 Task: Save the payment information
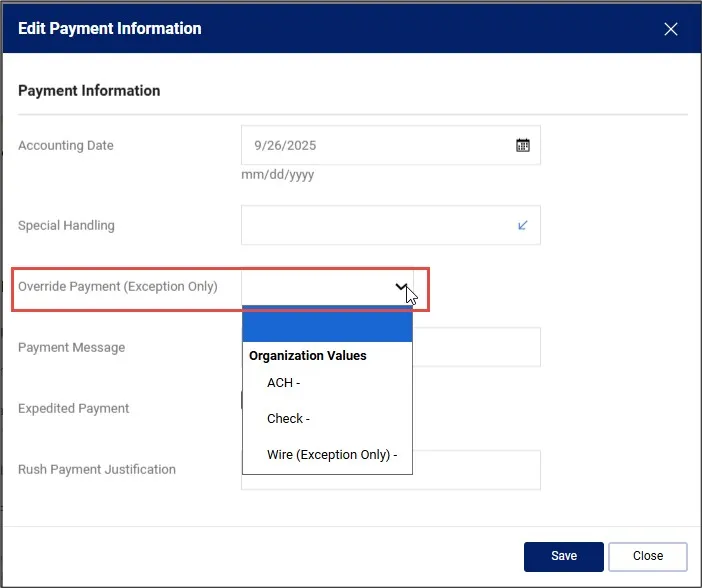[564, 556]
